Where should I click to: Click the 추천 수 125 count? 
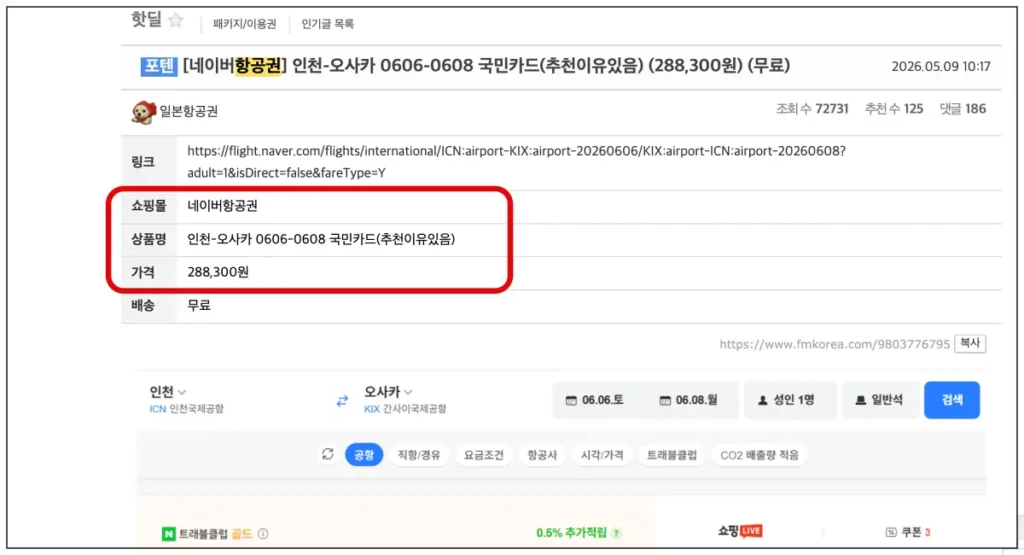pos(893,109)
